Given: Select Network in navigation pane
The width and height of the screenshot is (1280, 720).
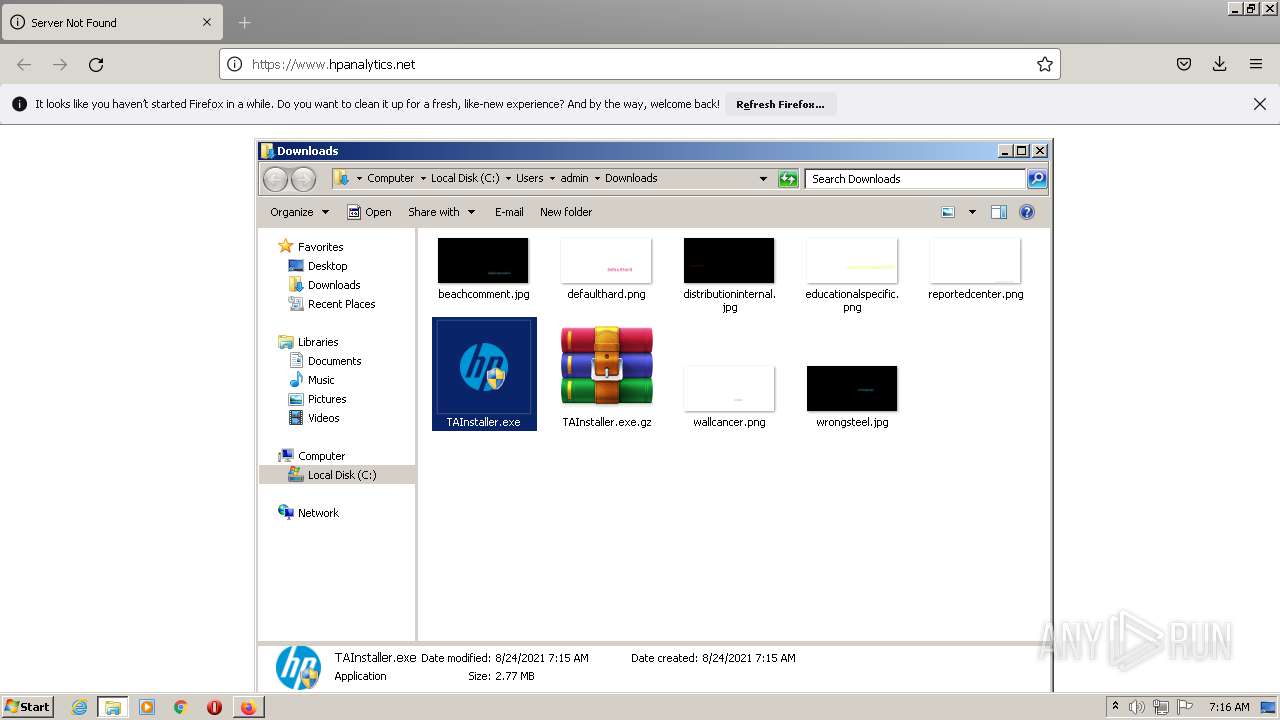Looking at the screenshot, I should tap(318, 513).
